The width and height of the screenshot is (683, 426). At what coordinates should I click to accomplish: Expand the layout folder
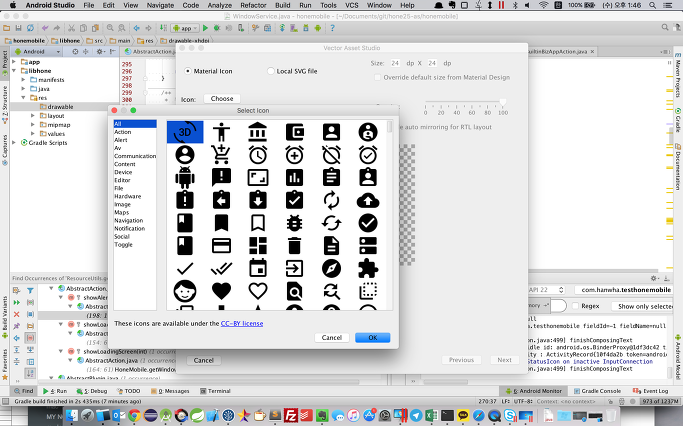[33, 115]
